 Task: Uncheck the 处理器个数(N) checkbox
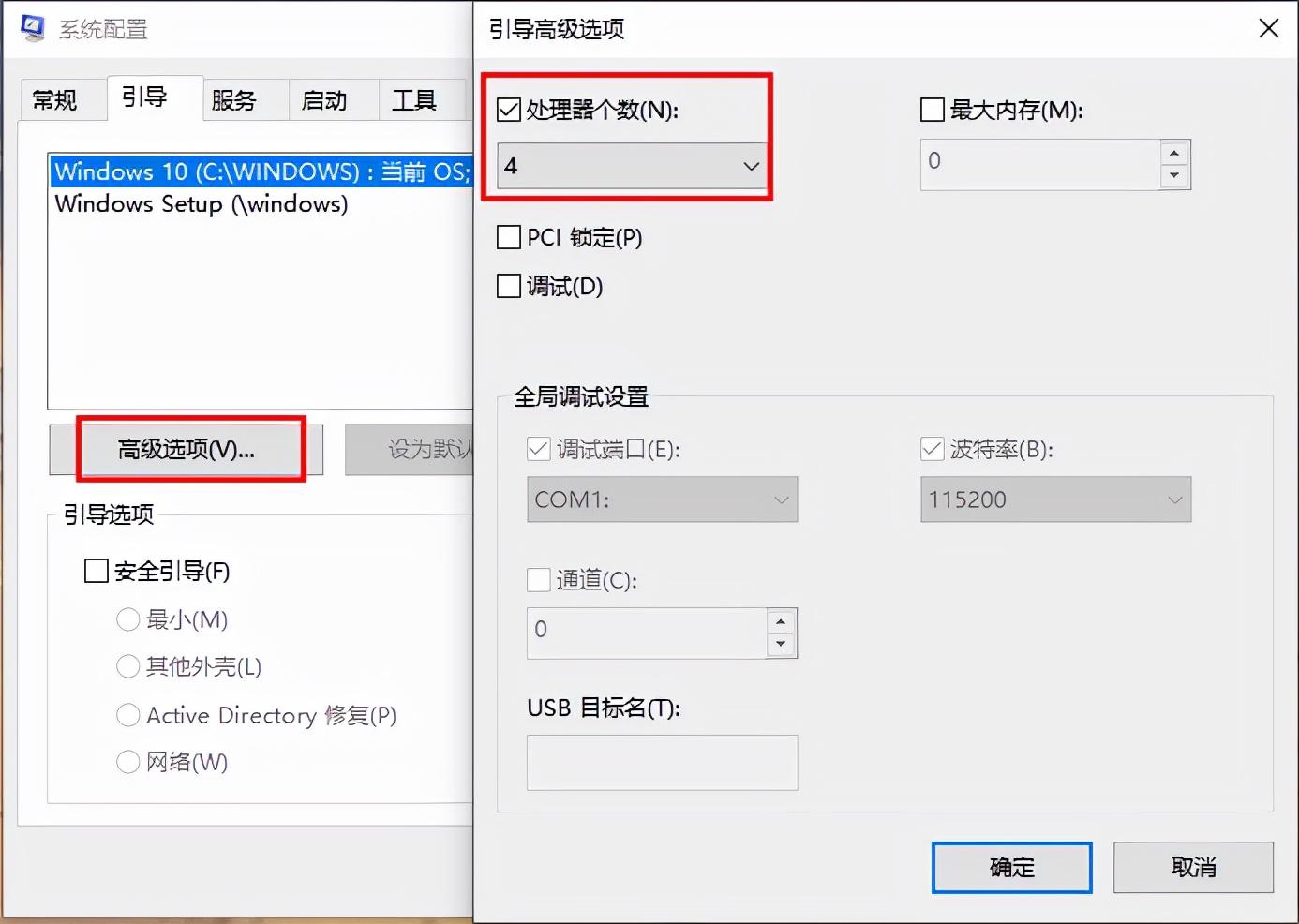pyautogui.click(x=509, y=111)
